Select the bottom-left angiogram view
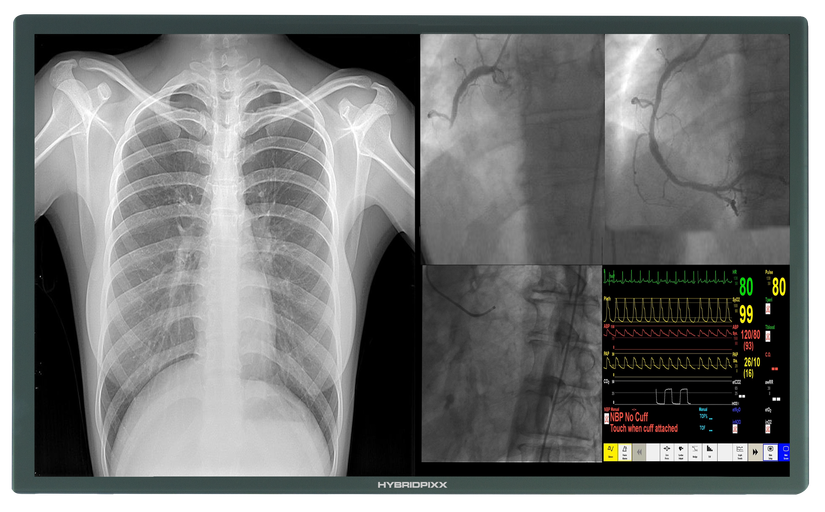The image size is (825, 512). click(x=511, y=362)
